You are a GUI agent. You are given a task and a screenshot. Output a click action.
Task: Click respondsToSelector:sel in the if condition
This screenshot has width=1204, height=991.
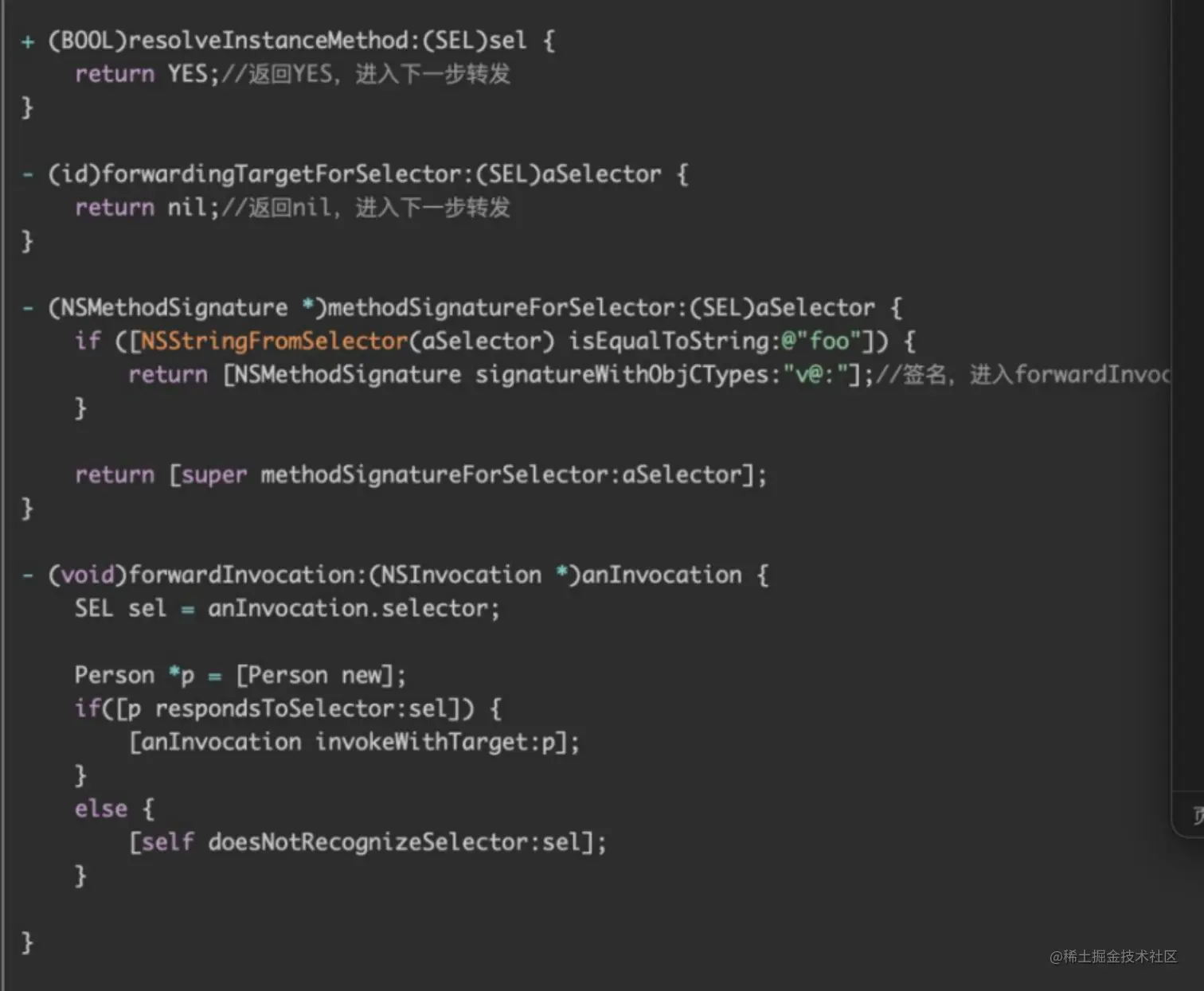pos(301,708)
